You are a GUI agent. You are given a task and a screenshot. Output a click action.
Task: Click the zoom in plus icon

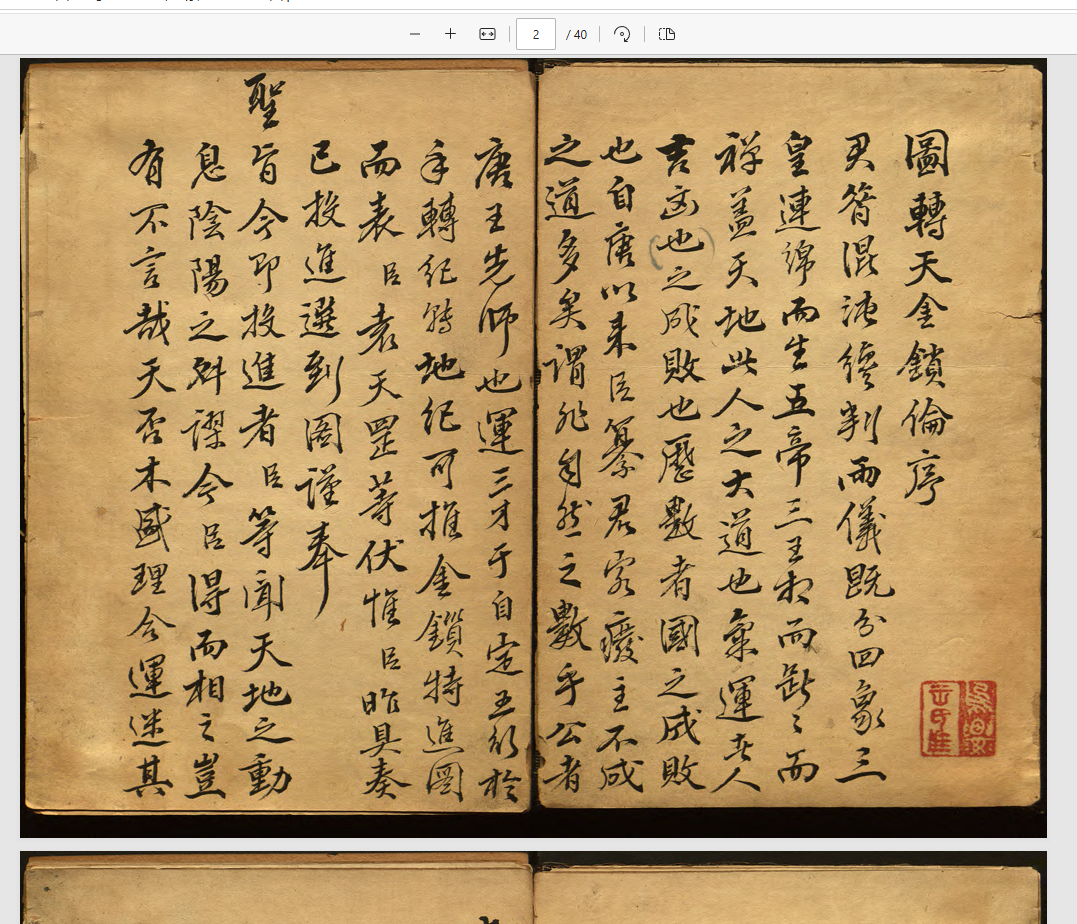pos(450,34)
